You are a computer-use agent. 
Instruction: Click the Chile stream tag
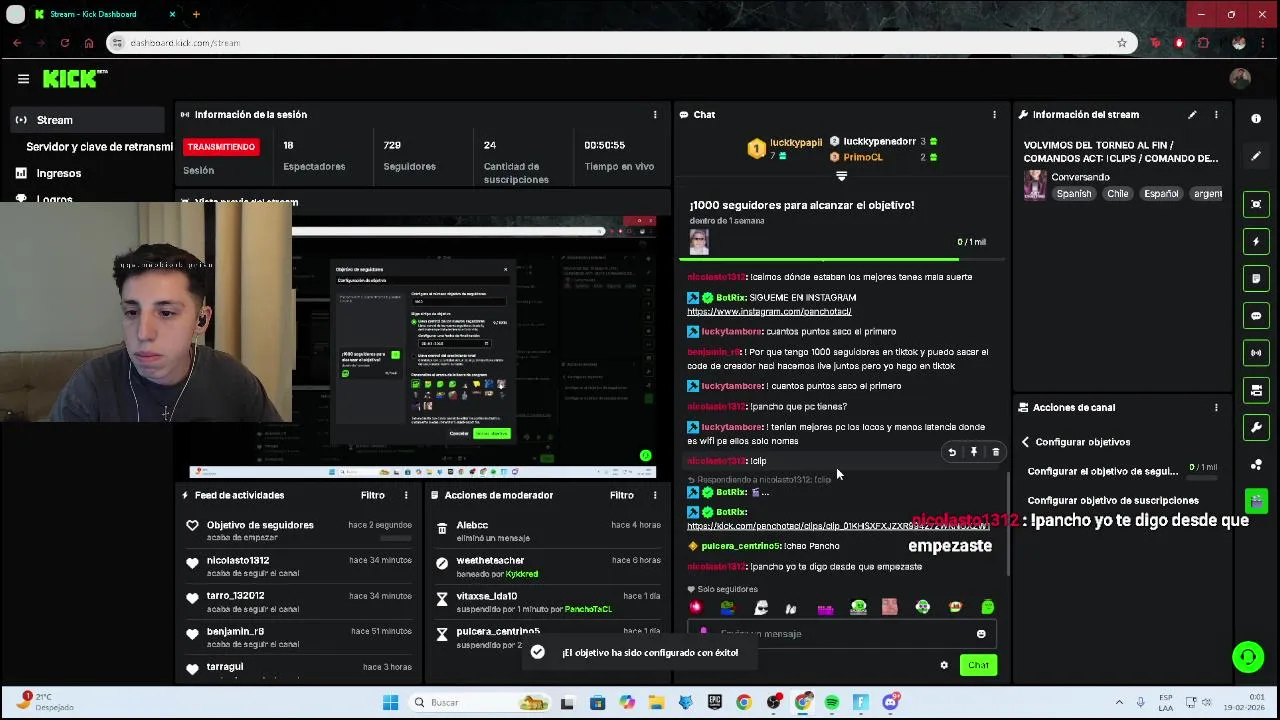coord(1117,194)
